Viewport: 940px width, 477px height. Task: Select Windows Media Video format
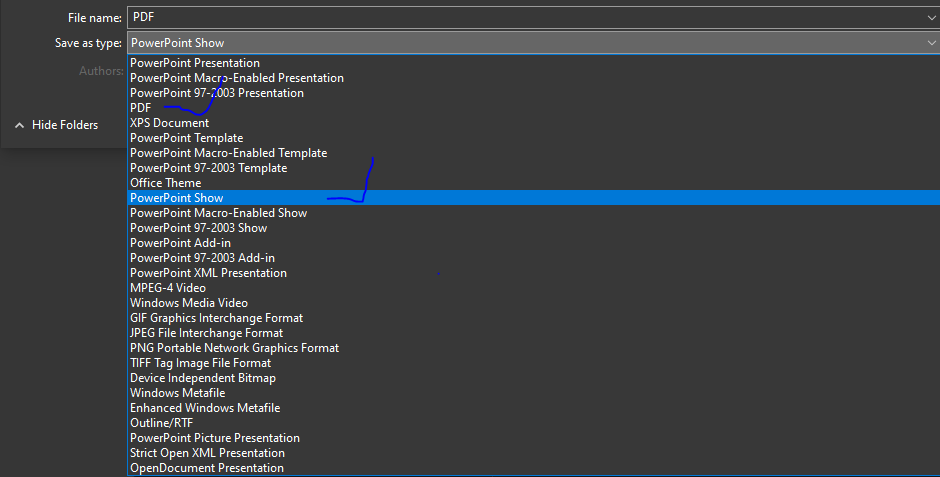(x=534, y=303)
